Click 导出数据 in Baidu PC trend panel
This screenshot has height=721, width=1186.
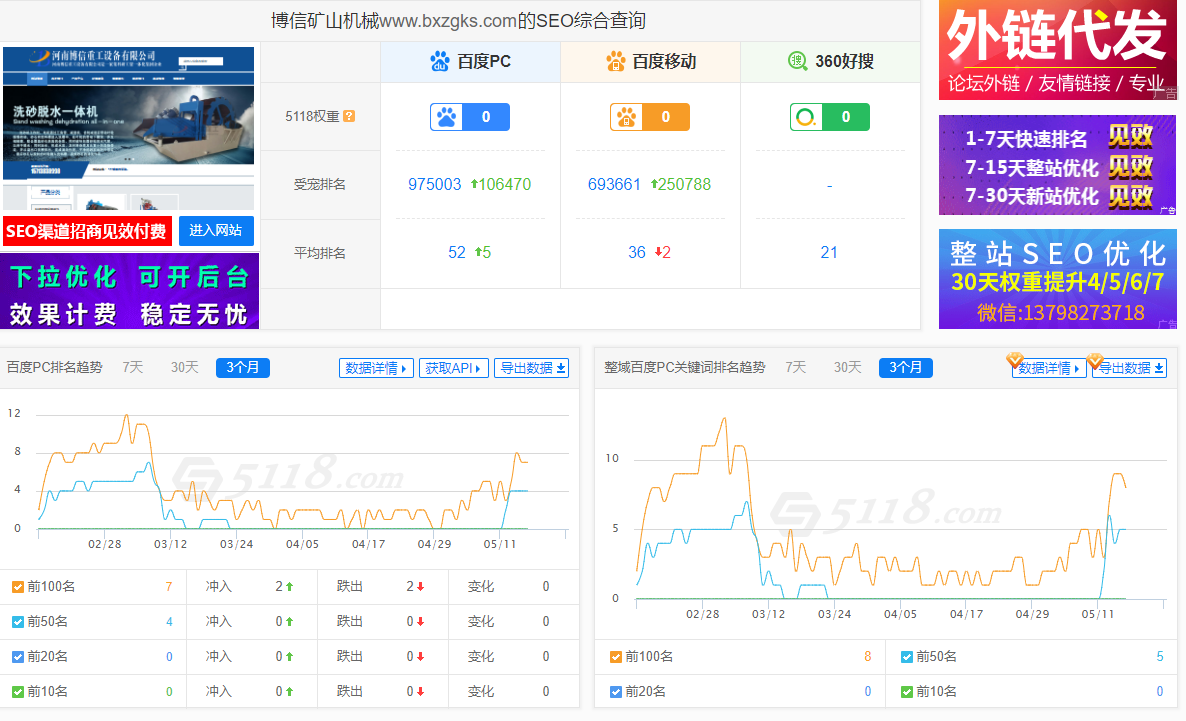(x=532, y=368)
